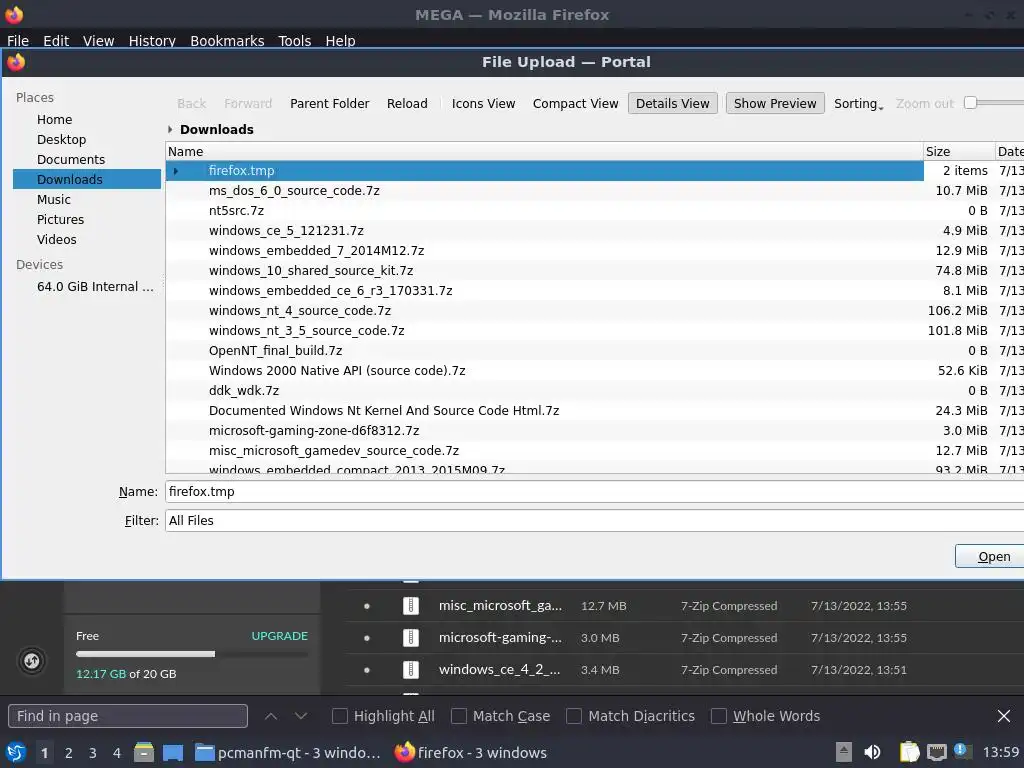Click the Find in page field
This screenshot has height=768, width=1024.
tap(128, 716)
